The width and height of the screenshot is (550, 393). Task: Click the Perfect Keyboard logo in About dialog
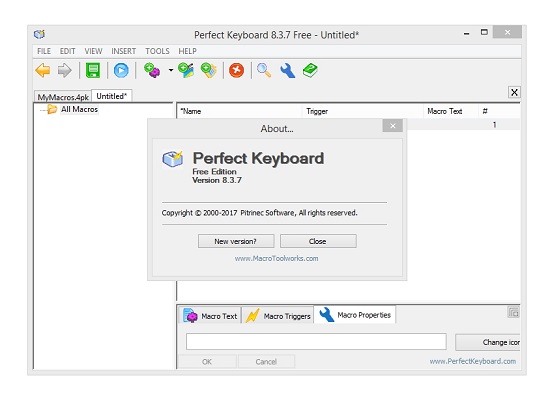pyautogui.click(x=173, y=159)
